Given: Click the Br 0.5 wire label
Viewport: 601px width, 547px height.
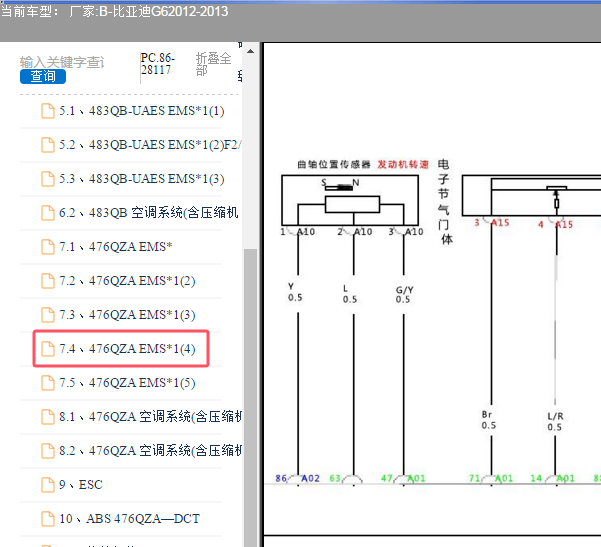Looking at the screenshot, I should (488, 421).
